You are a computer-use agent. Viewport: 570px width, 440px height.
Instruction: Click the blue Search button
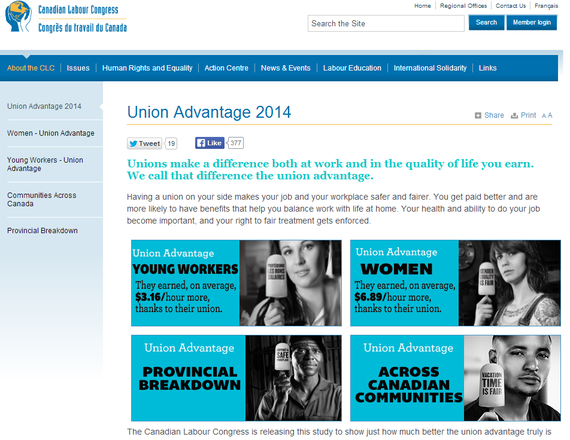coord(486,23)
